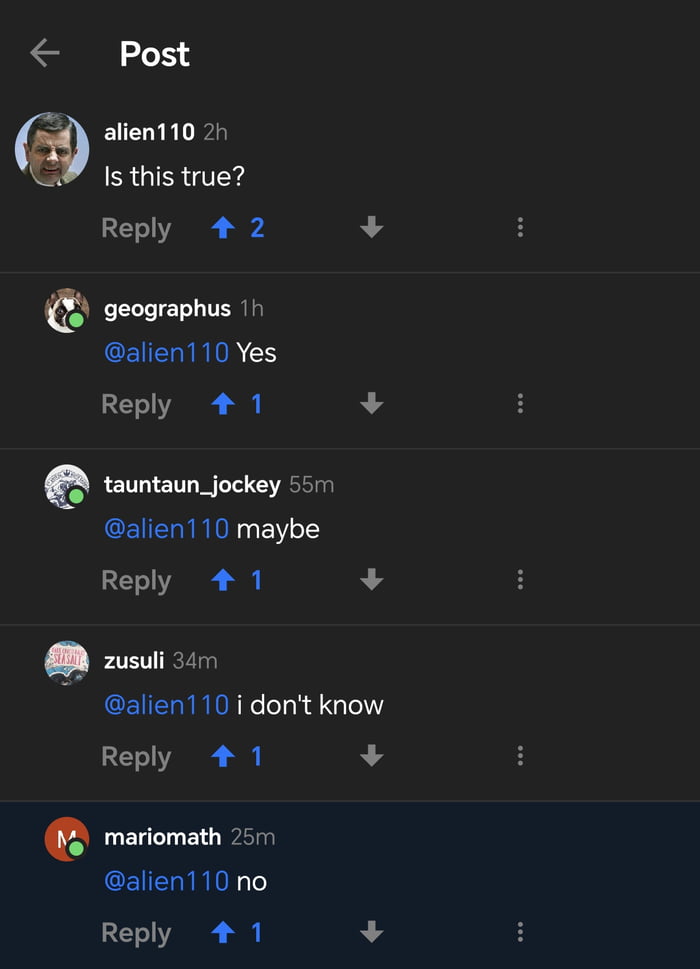Screen dimensions: 700x969
Task: Open more options for zusuli's reply
Action: [x=520, y=756]
